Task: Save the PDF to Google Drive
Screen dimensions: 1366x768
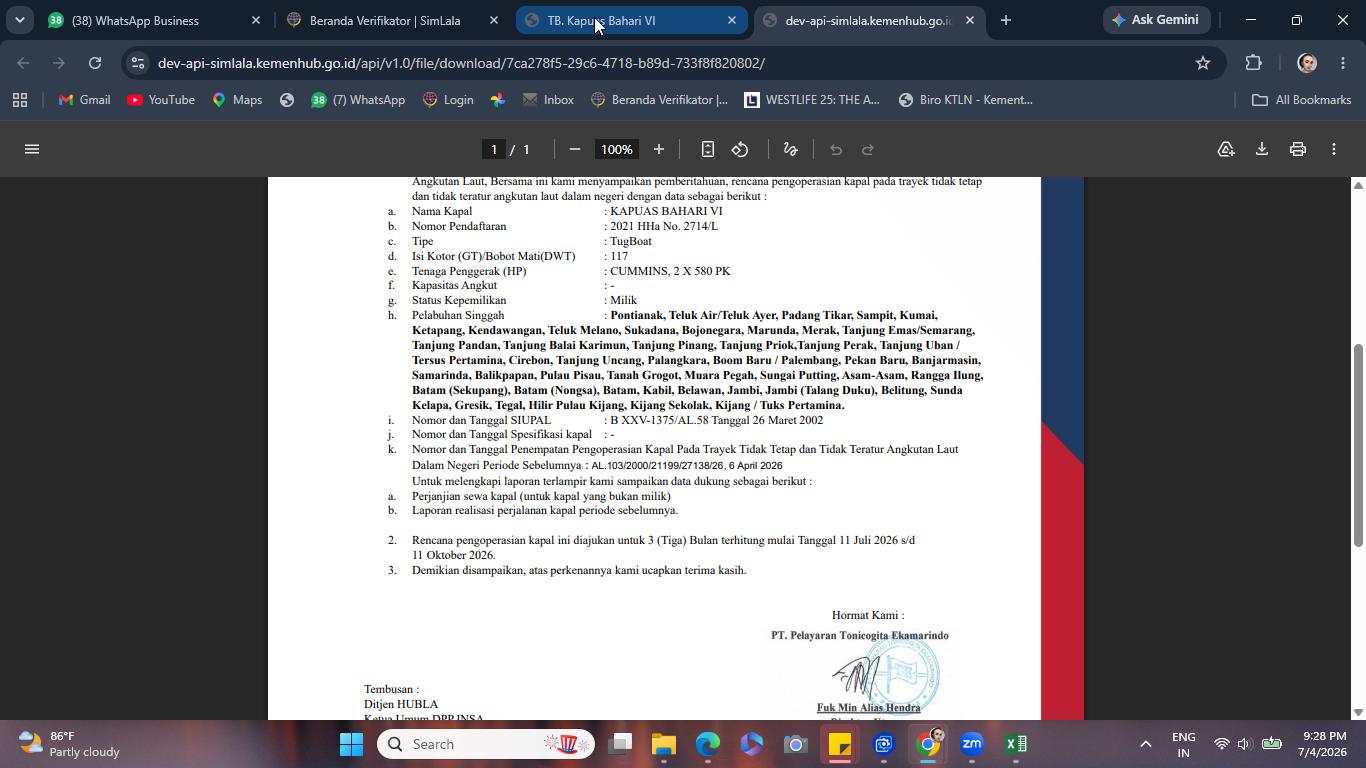Action: coord(1226,149)
